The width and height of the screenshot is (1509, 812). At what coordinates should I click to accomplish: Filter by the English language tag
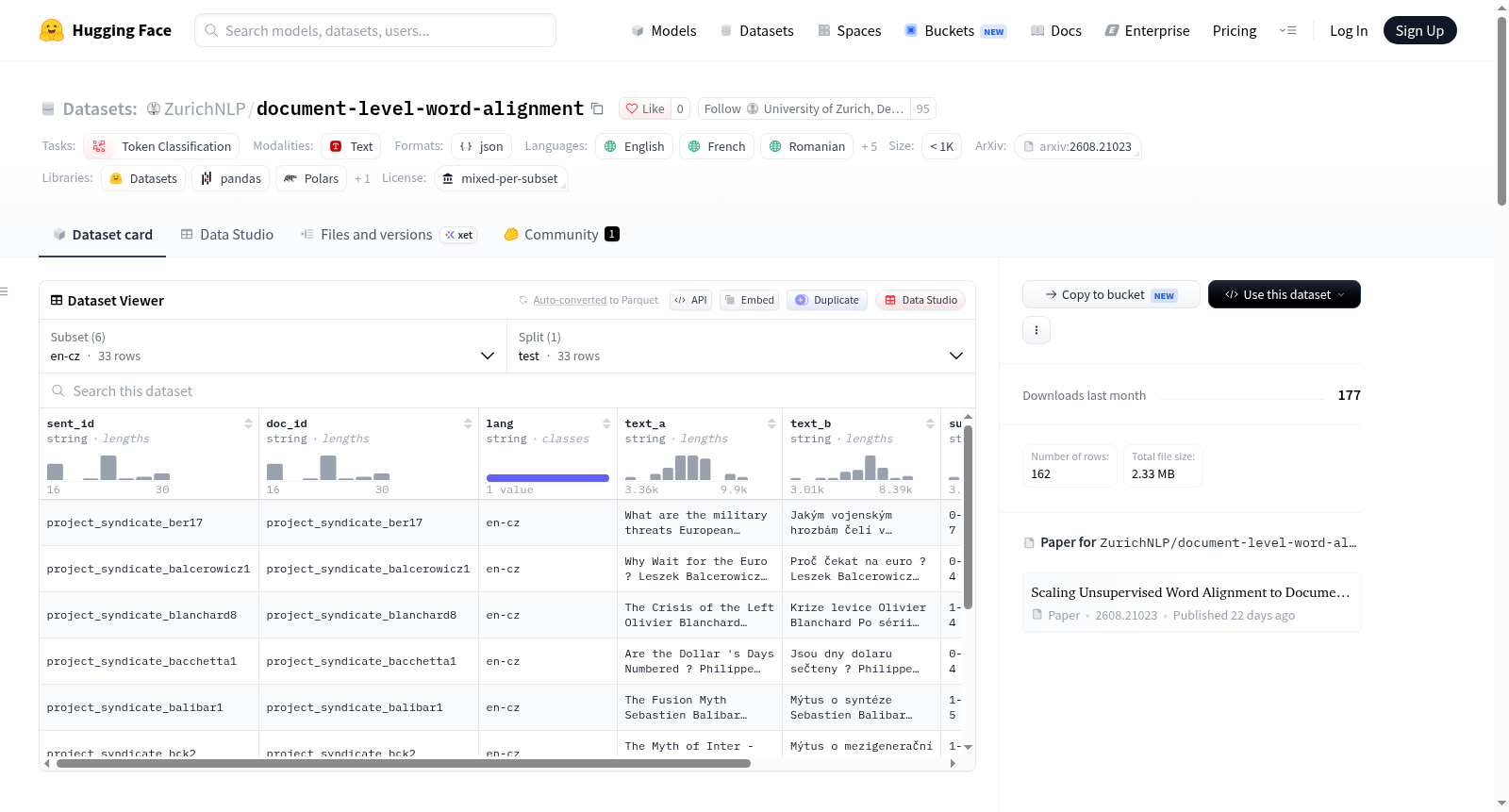(635, 146)
